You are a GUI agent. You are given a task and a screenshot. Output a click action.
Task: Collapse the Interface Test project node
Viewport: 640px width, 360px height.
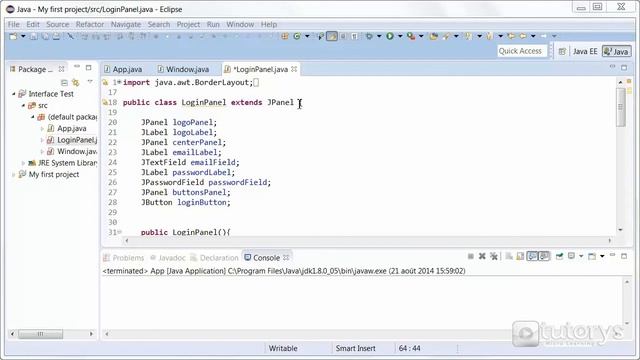click(14, 94)
